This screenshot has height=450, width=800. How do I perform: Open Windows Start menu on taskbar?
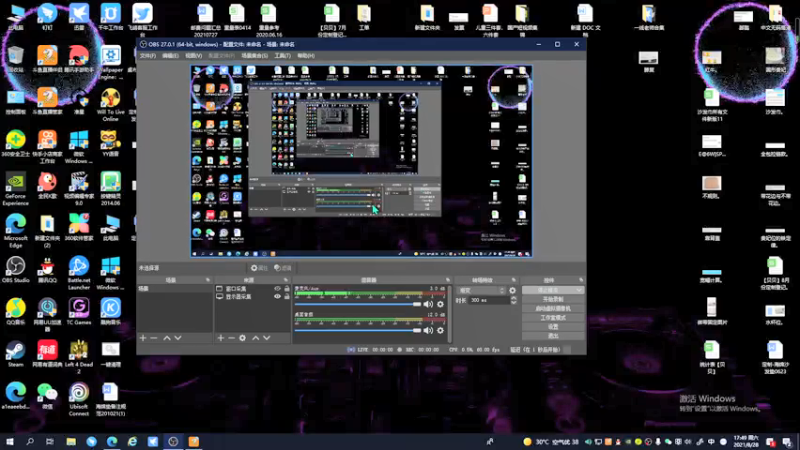pos(9,441)
